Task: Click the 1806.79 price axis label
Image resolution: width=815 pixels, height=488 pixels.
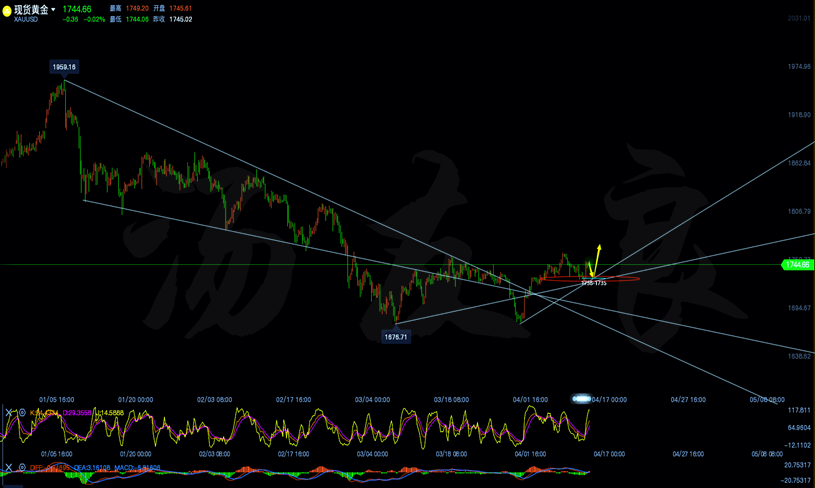Action: pos(799,212)
